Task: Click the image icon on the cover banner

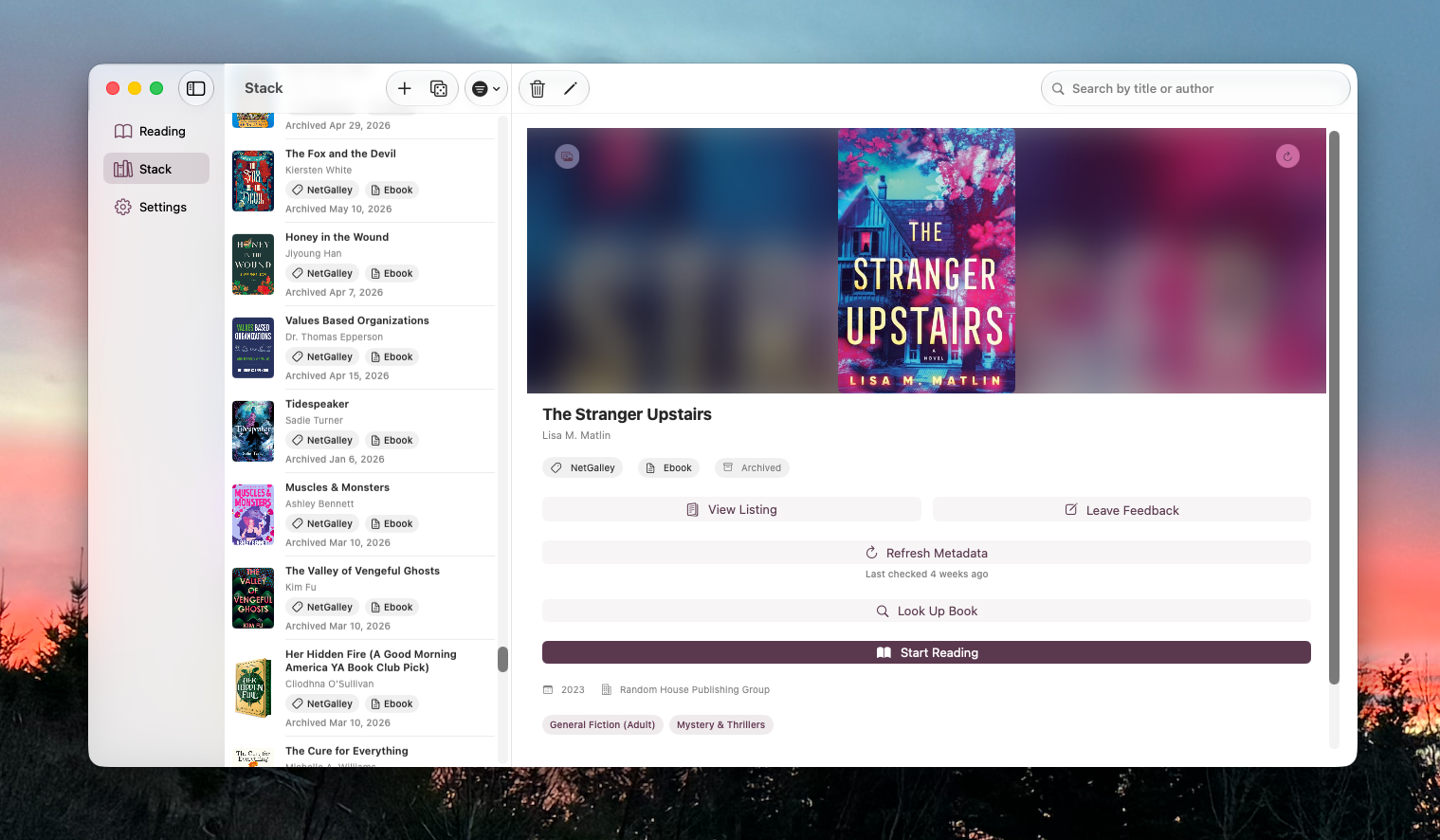Action: click(x=567, y=156)
